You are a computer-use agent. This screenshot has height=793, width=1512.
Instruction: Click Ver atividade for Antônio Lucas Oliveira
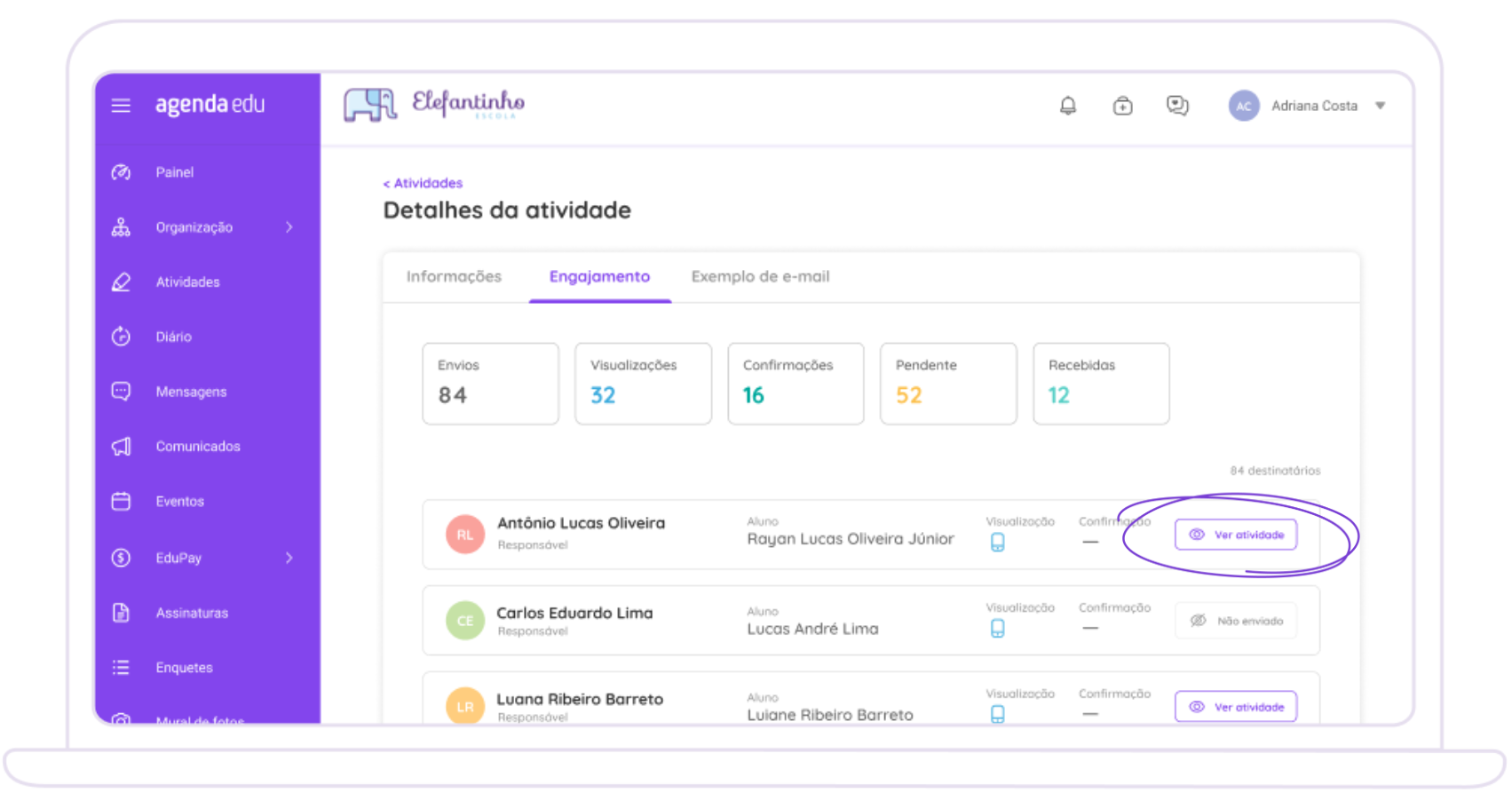coord(1236,535)
